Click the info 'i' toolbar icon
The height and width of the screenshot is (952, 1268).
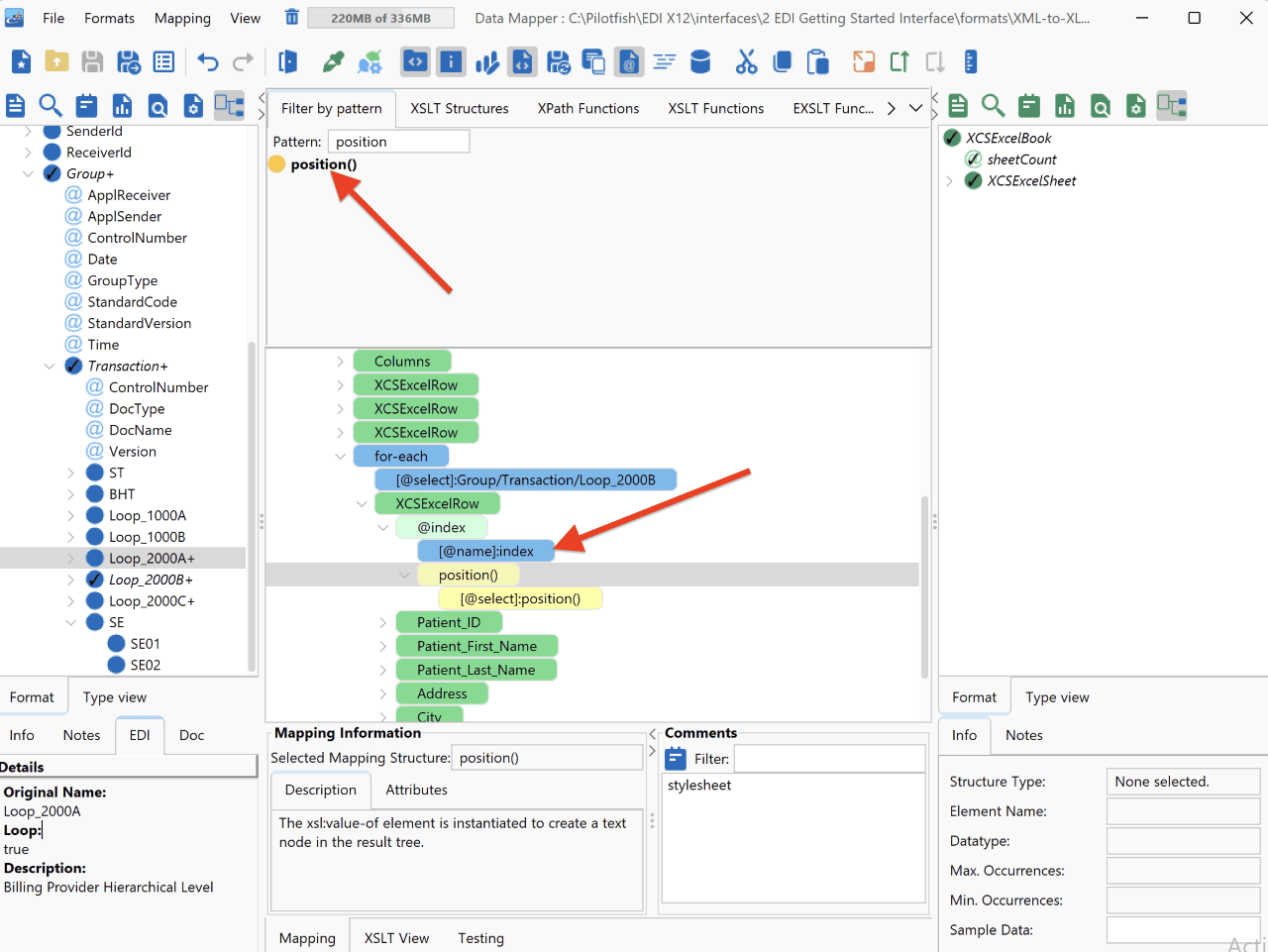coord(451,62)
